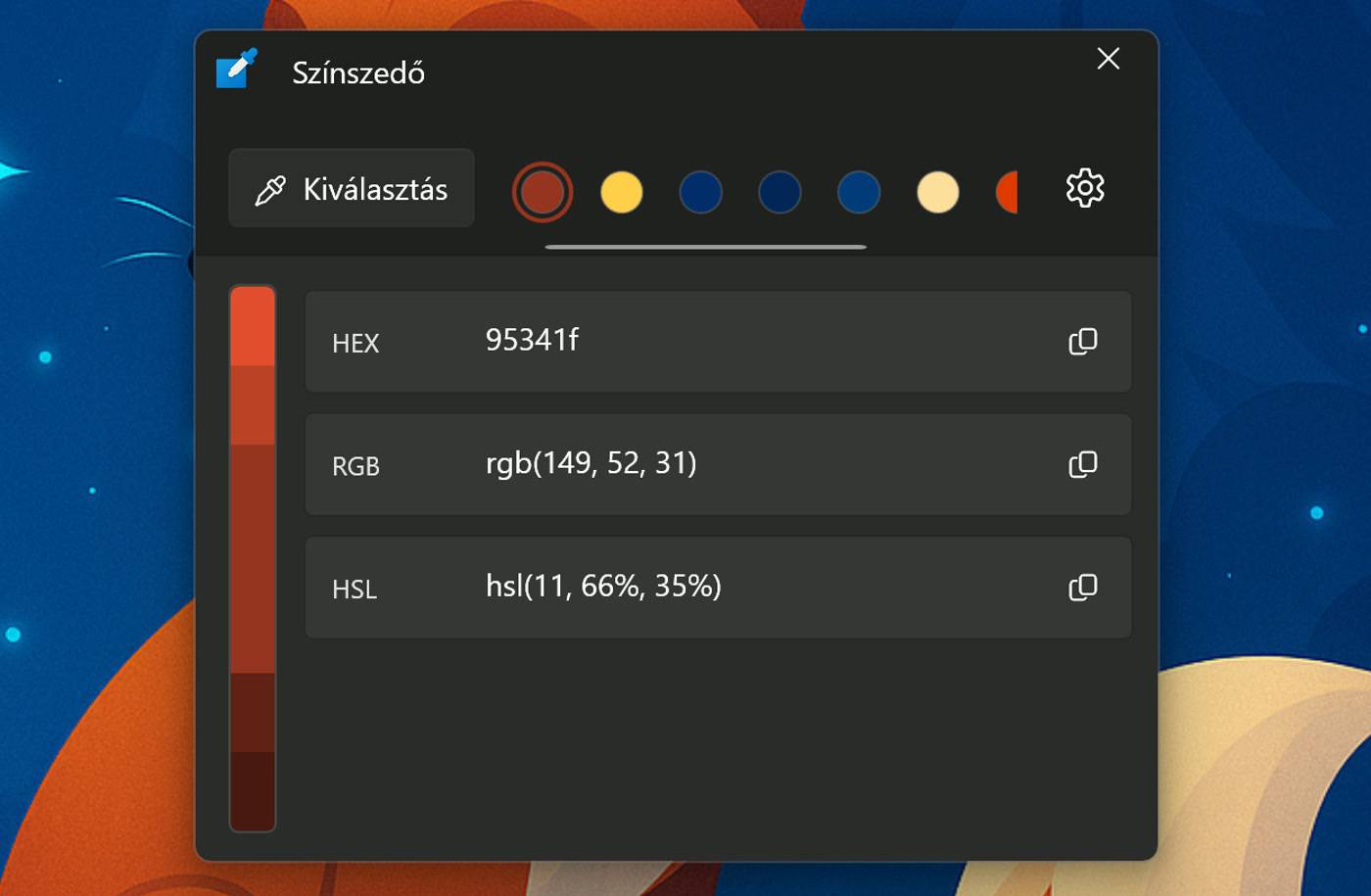The width and height of the screenshot is (1371, 896).
Task: Click the HSL label
Action: [x=355, y=589]
